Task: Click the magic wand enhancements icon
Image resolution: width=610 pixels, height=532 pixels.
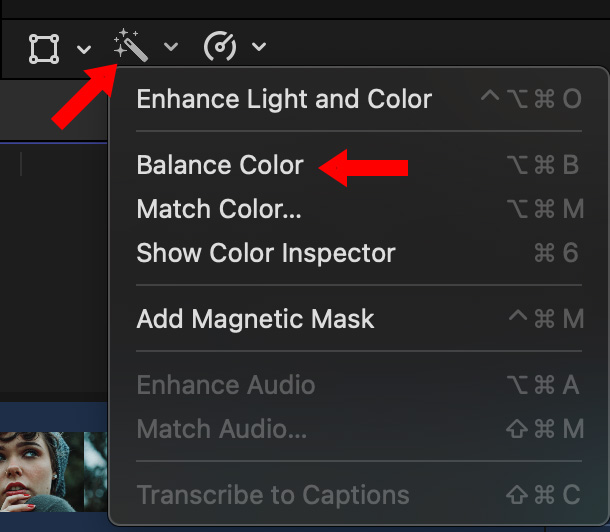Action: (131, 46)
